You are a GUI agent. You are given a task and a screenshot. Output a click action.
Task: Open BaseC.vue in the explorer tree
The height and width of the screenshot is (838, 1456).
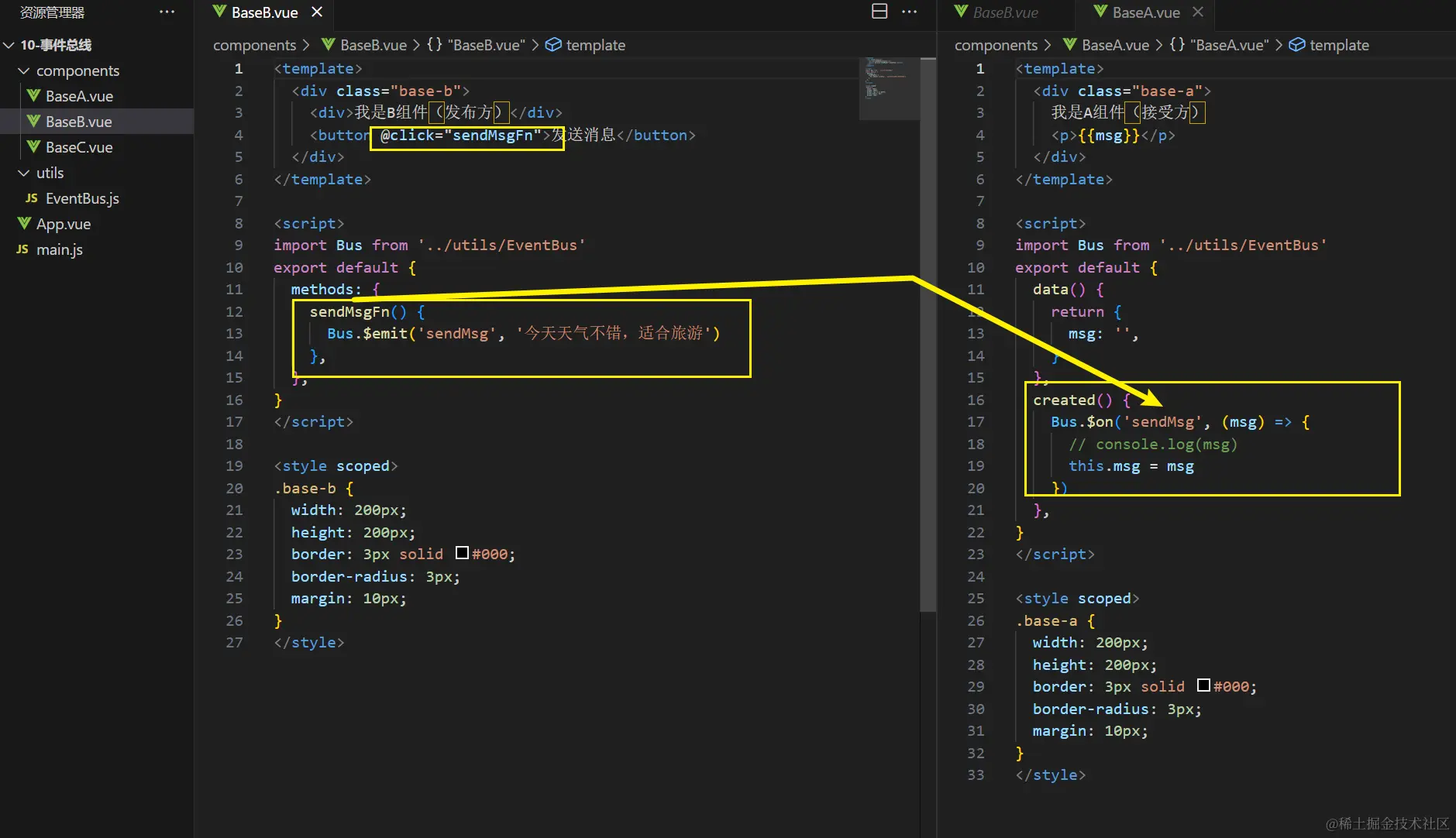(79, 147)
